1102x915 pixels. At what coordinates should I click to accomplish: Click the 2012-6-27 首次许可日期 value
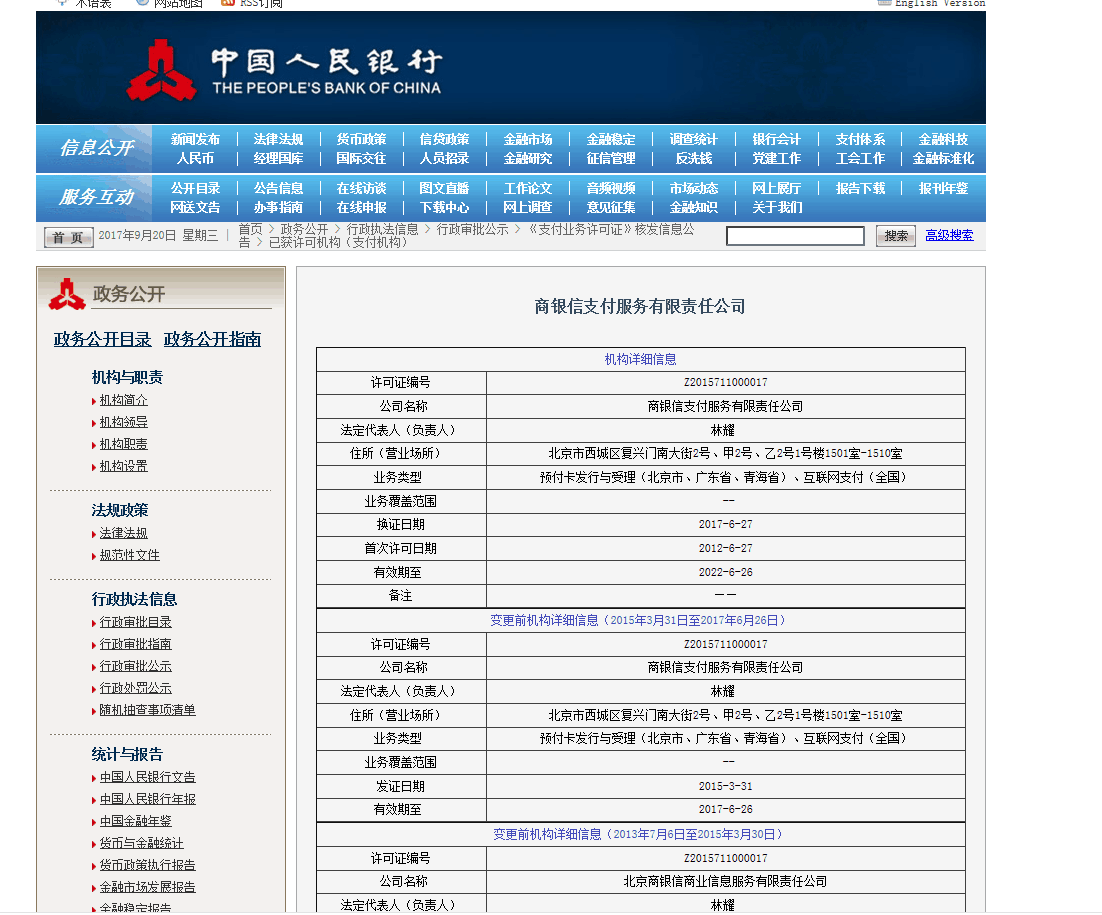pyautogui.click(x=725, y=548)
